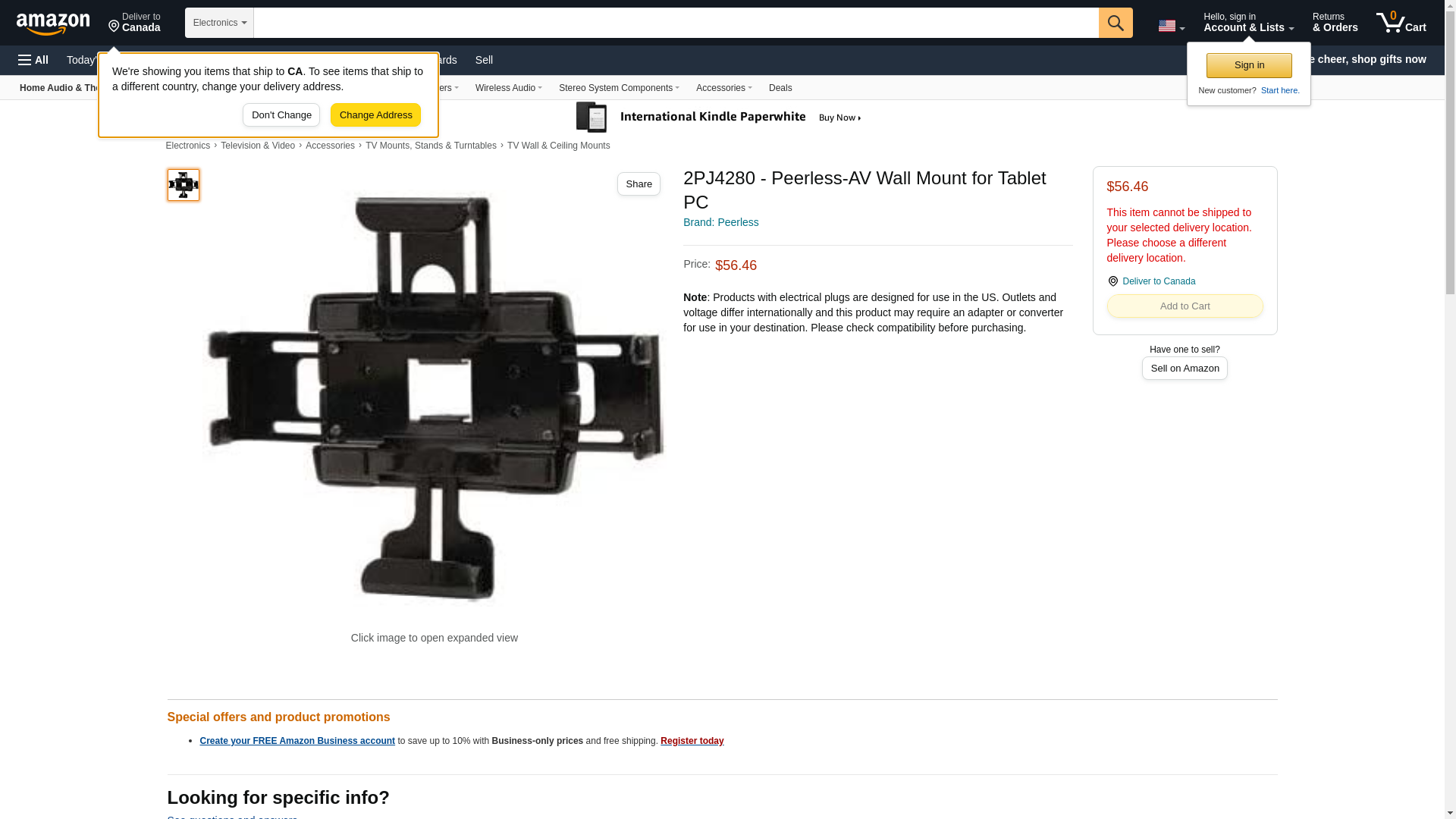Select the wall mount product thumbnail
This screenshot has width=1456, height=819.
pyautogui.click(x=184, y=185)
